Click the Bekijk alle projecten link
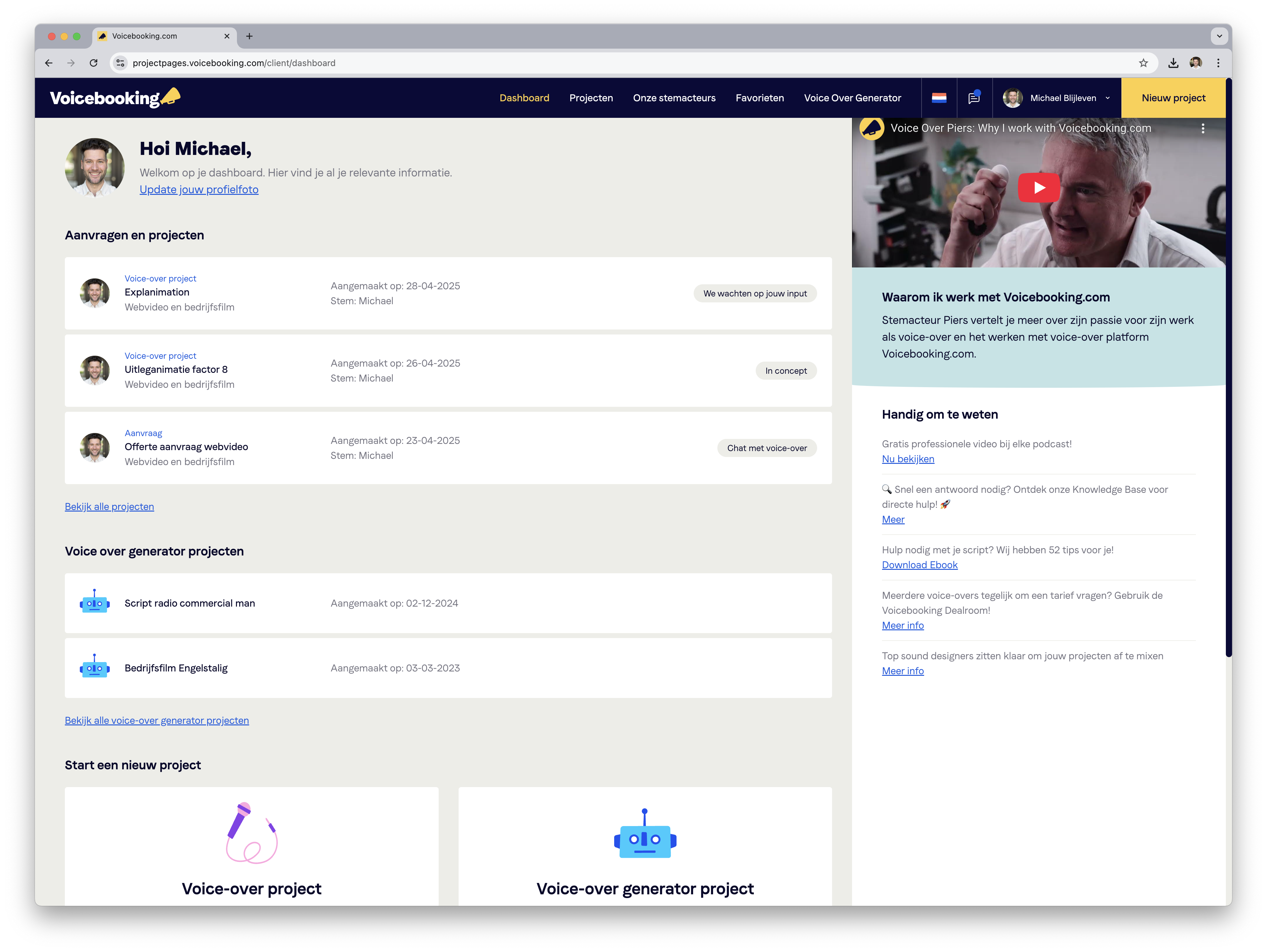 109,506
